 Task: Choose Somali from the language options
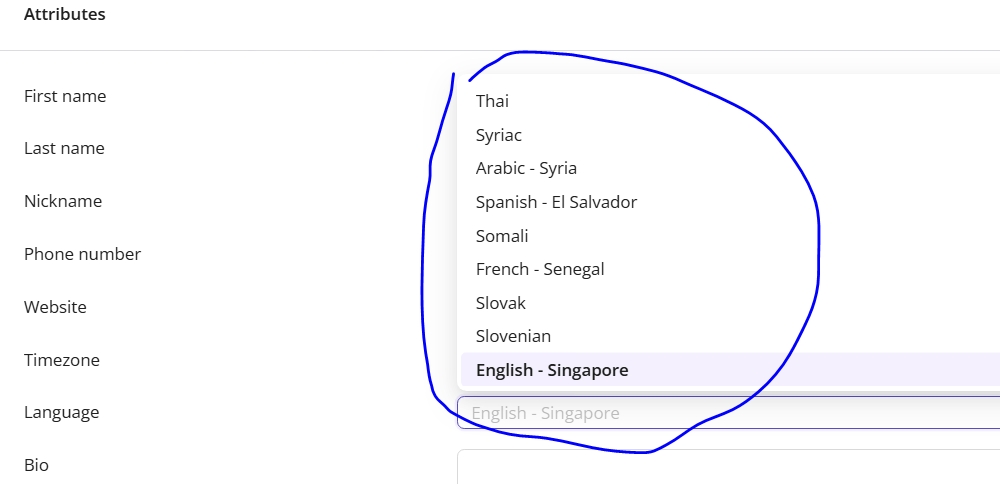[502, 236]
